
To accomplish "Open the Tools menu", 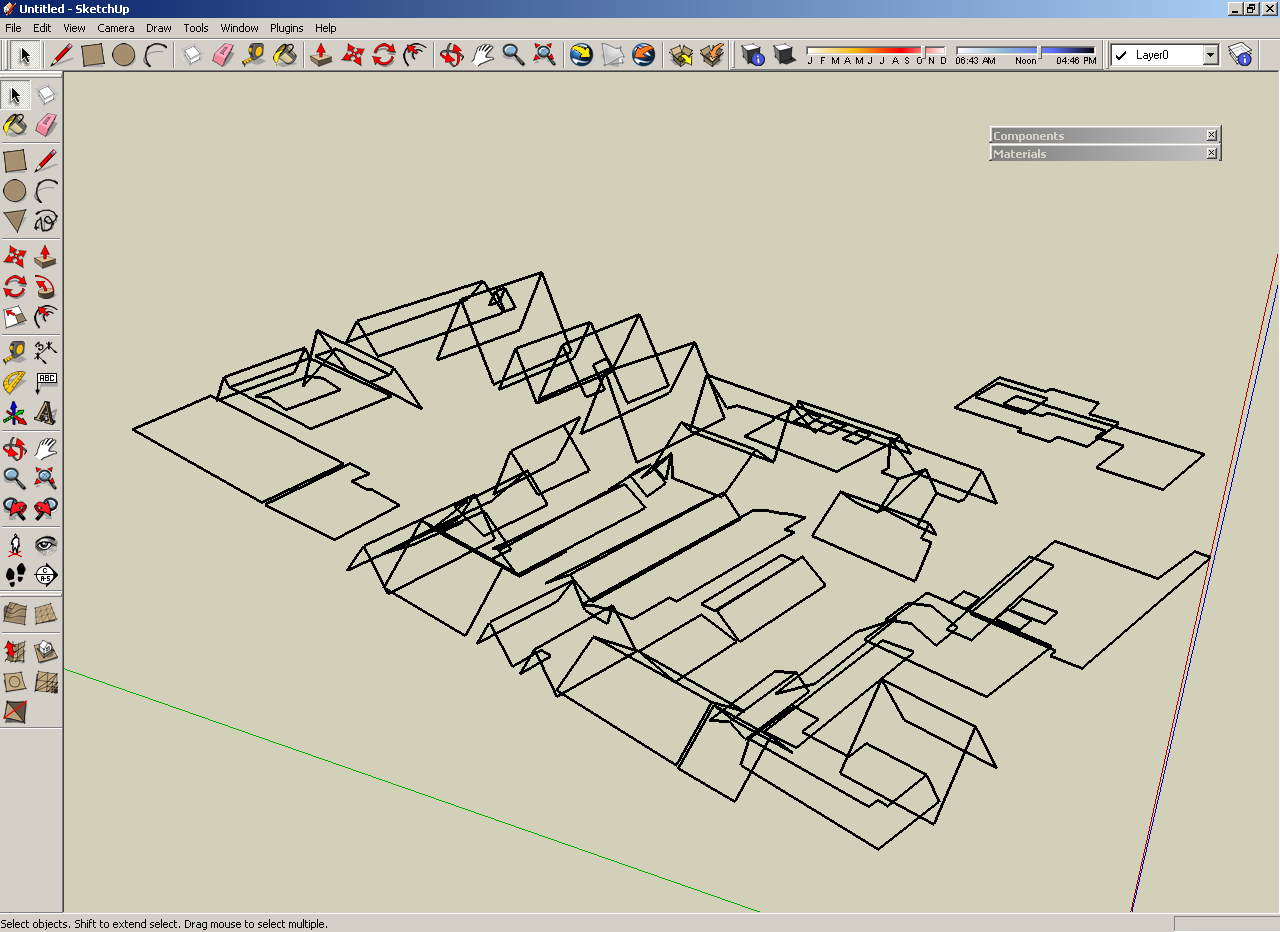I will coord(196,28).
